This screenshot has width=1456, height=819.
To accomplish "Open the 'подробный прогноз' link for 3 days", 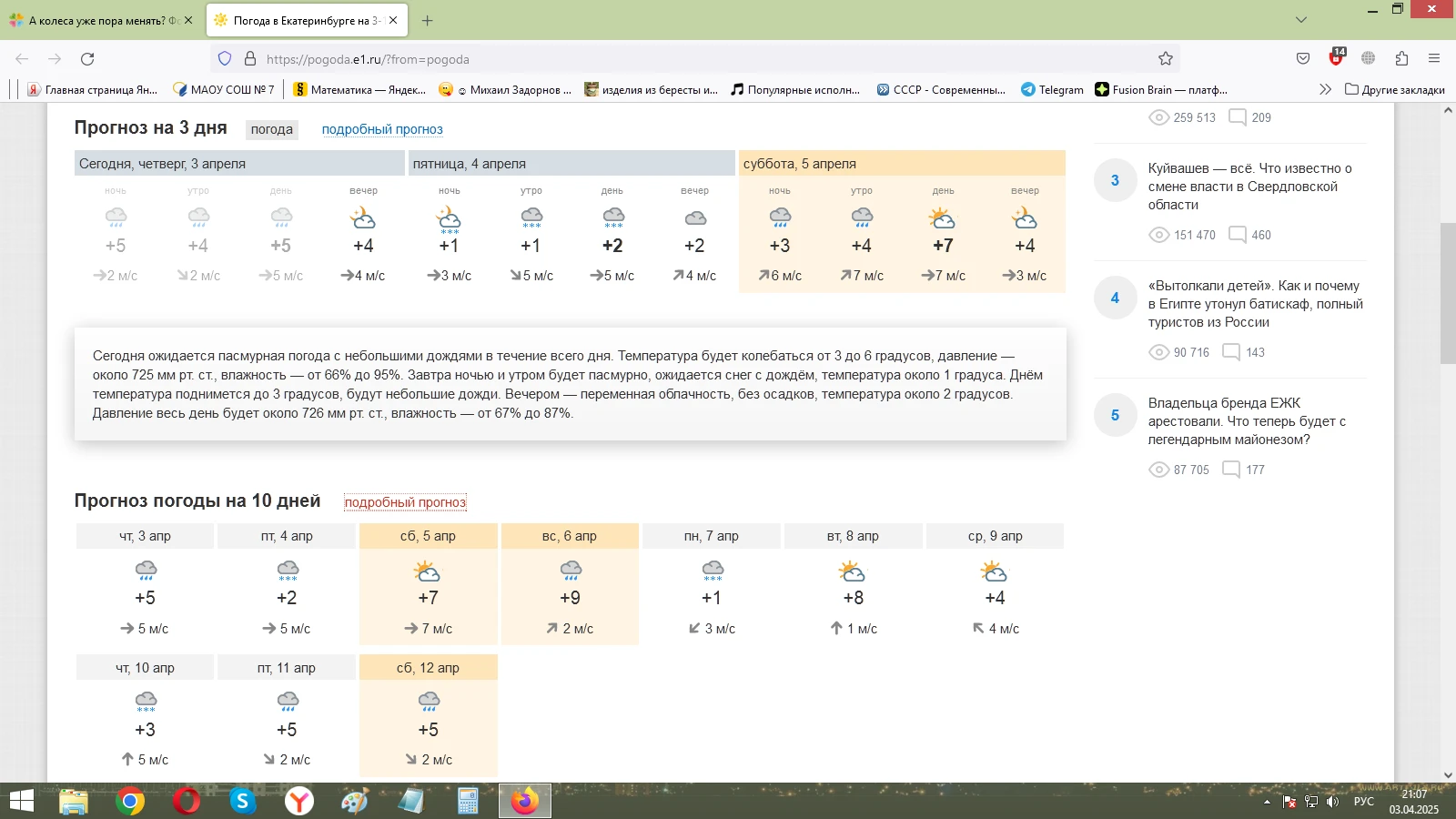I will tap(382, 129).
